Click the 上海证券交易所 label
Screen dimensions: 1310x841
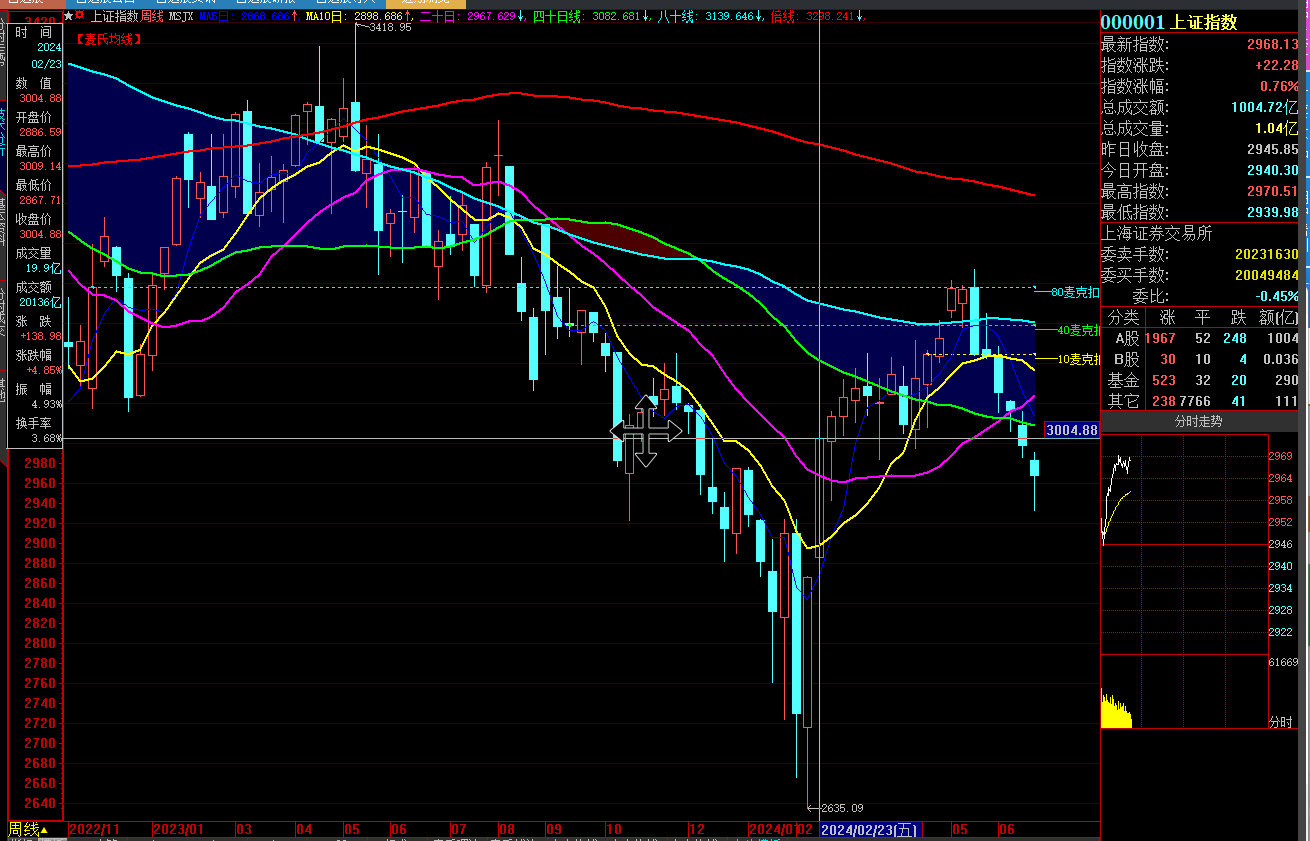pyautogui.click(x=1157, y=233)
